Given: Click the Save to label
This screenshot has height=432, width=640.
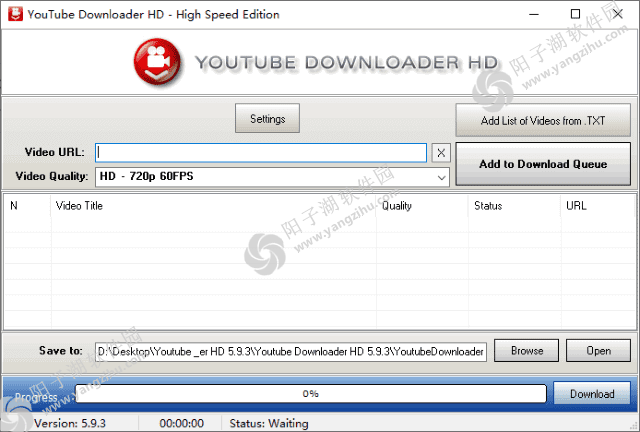Looking at the screenshot, I should point(61,351).
